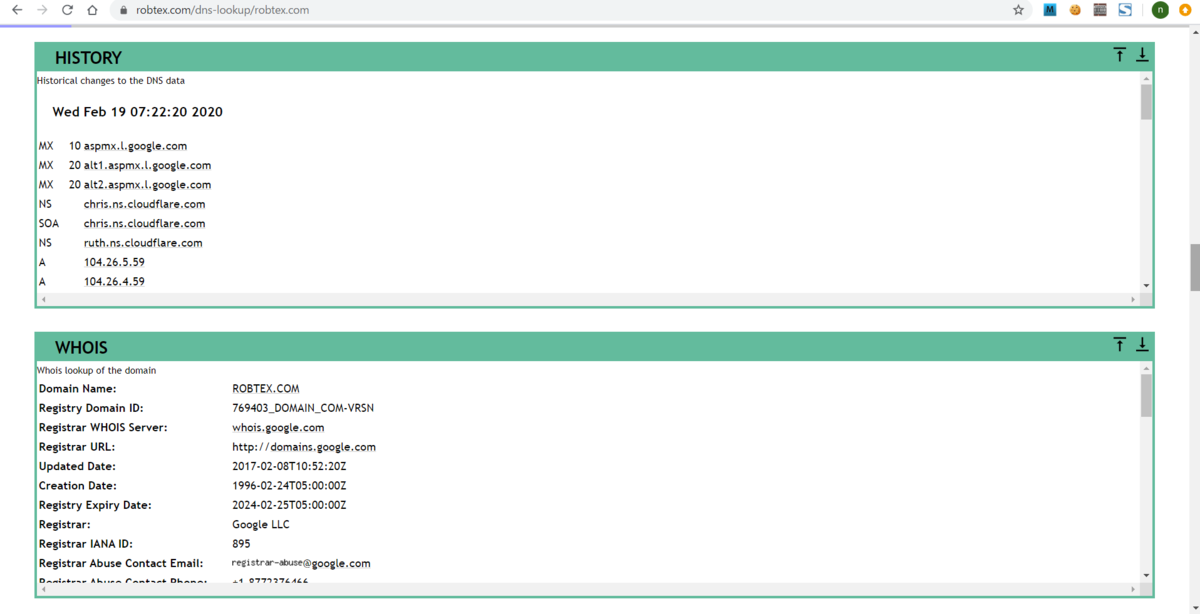This screenshot has height=614, width=1200.
Task: Bookmark the page with the star icon
Action: click(x=1018, y=10)
